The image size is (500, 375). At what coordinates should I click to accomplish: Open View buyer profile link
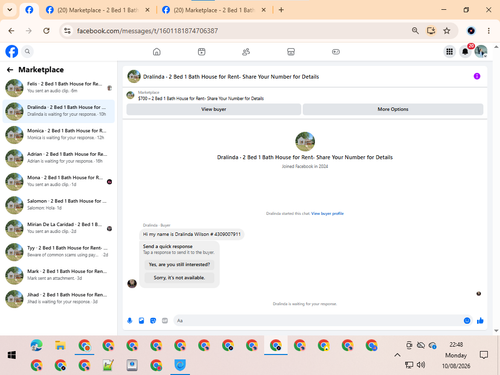pyautogui.click(x=327, y=214)
